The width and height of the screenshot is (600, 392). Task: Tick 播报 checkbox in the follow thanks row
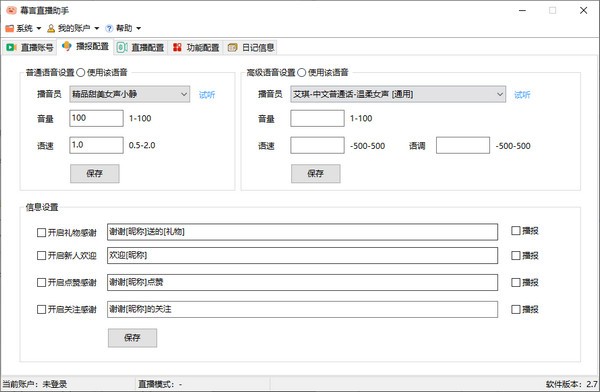pyautogui.click(x=516, y=309)
